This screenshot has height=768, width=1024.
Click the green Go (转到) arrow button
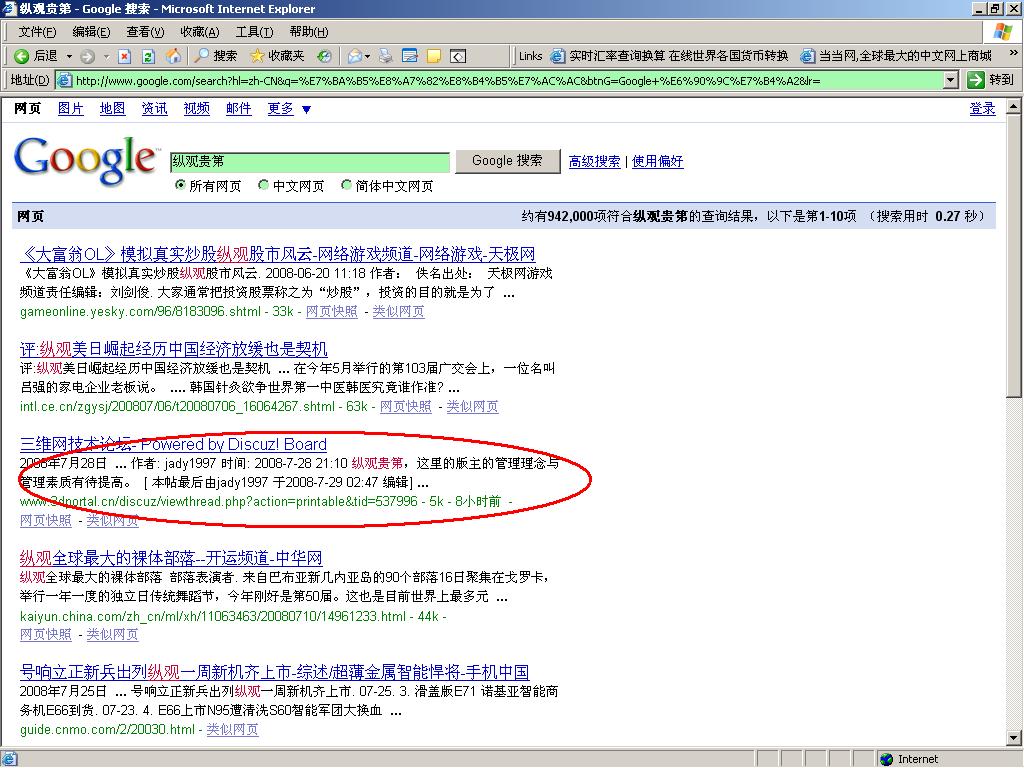coord(976,80)
